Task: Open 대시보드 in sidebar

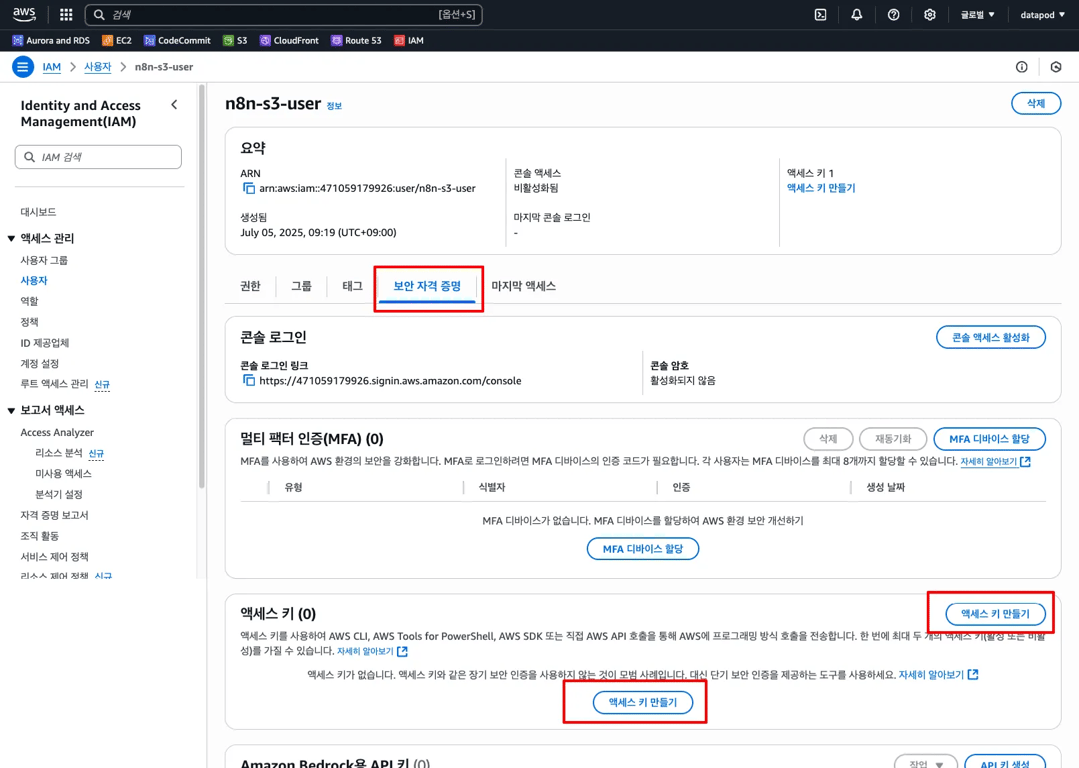Action: (x=38, y=212)
